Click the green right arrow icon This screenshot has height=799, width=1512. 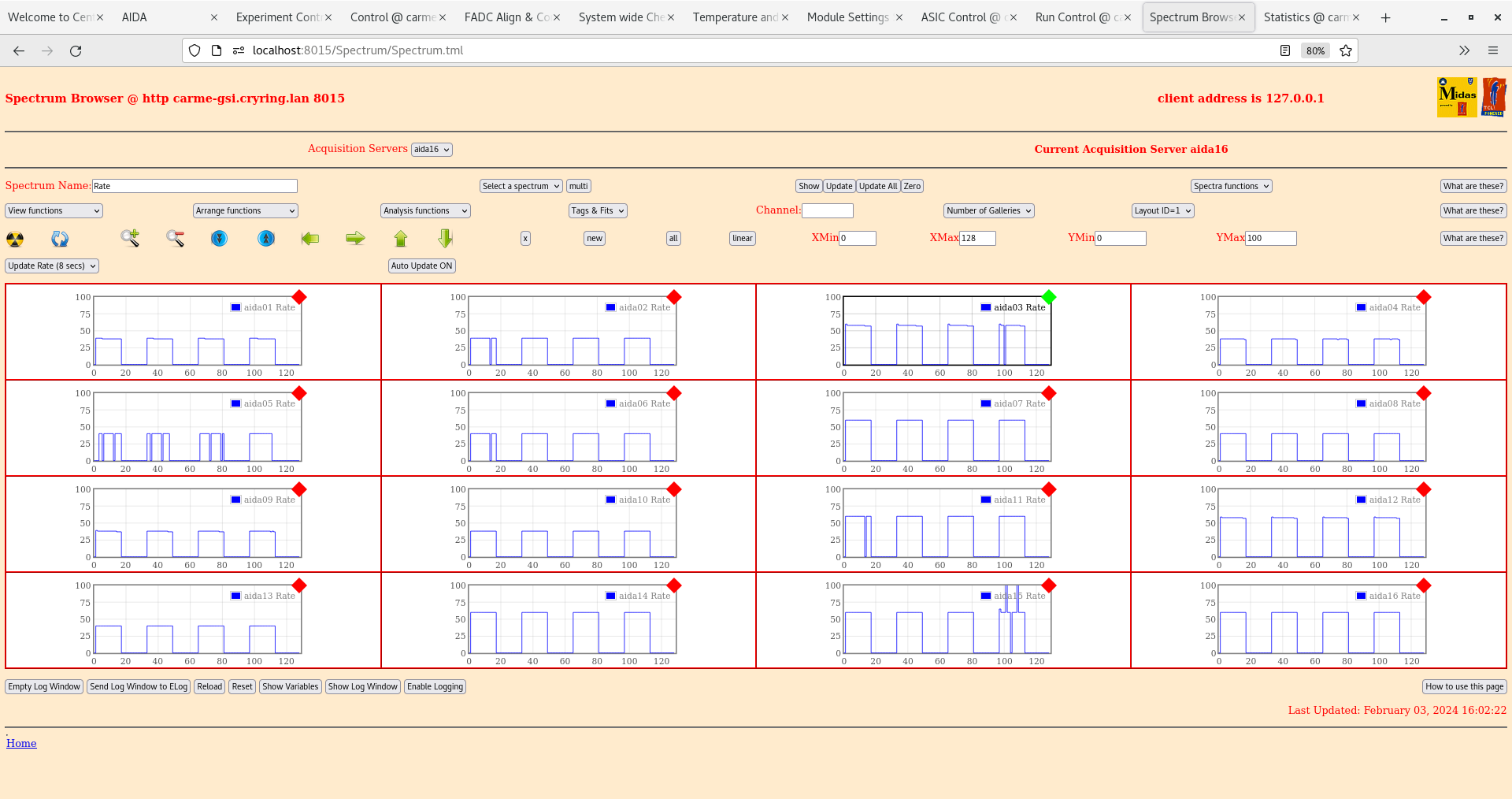(x=355, y=238)
